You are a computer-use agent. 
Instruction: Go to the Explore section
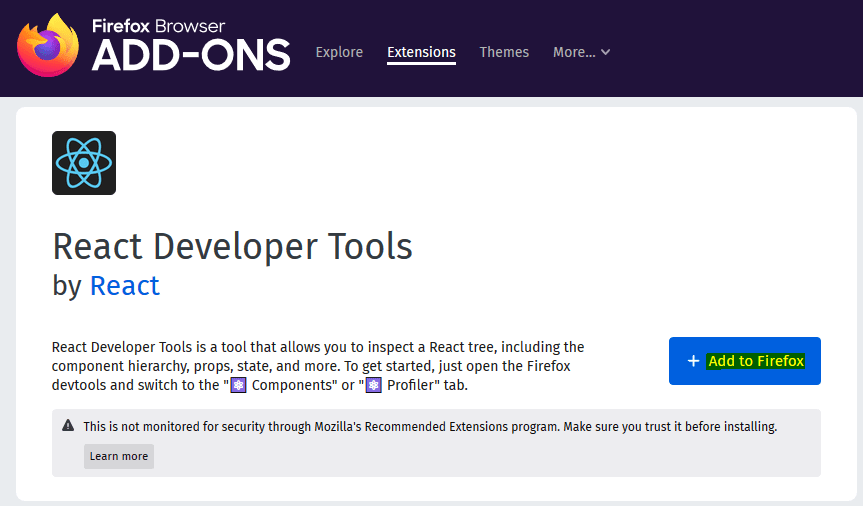pos(339,52)
